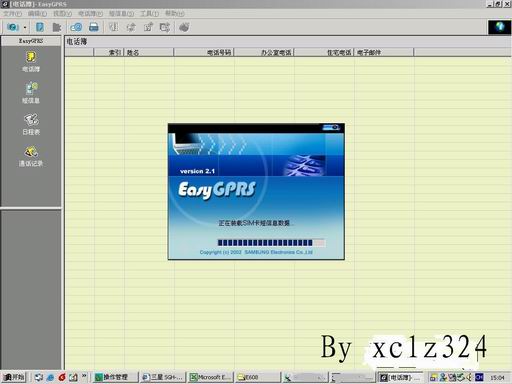The width and height of the screenshot is (512, 384).
Task: Click the blue phone-shaped toolbar icon
Action: tap(40, 27)
